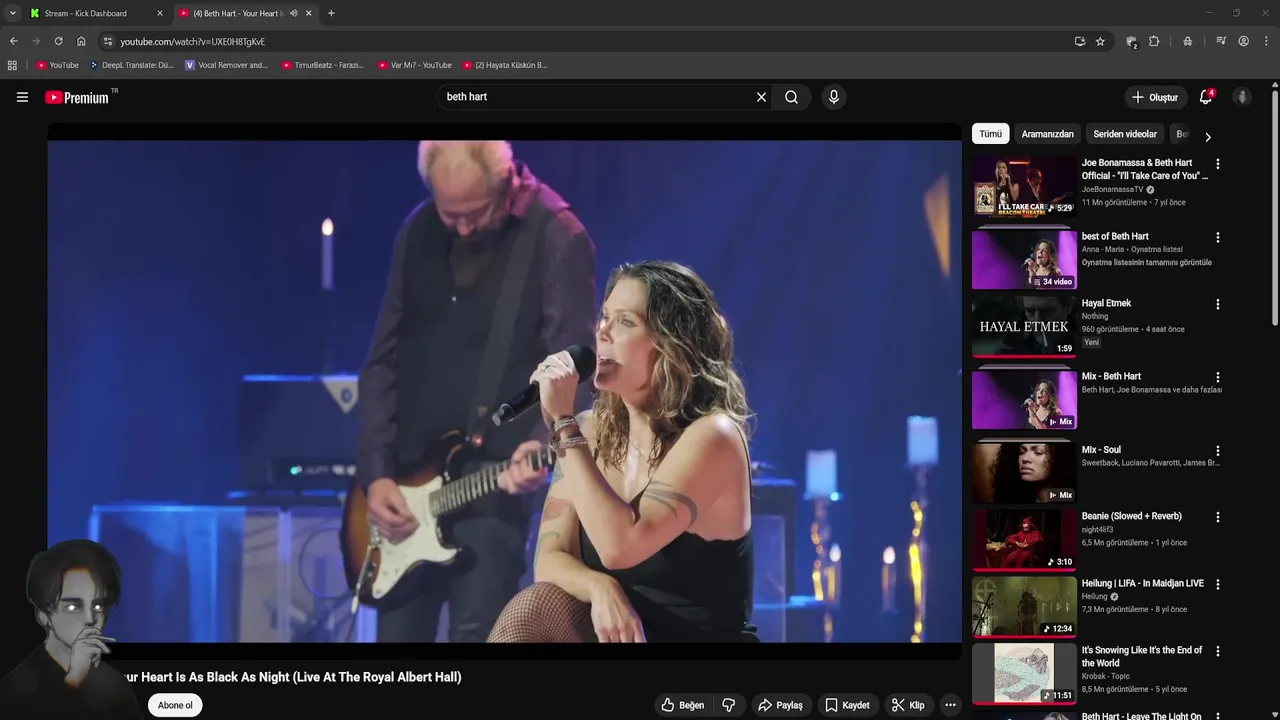1280x720 pixels.
Task: Mute the Beth Hart tab audio icon
Action: pos(293,13)
